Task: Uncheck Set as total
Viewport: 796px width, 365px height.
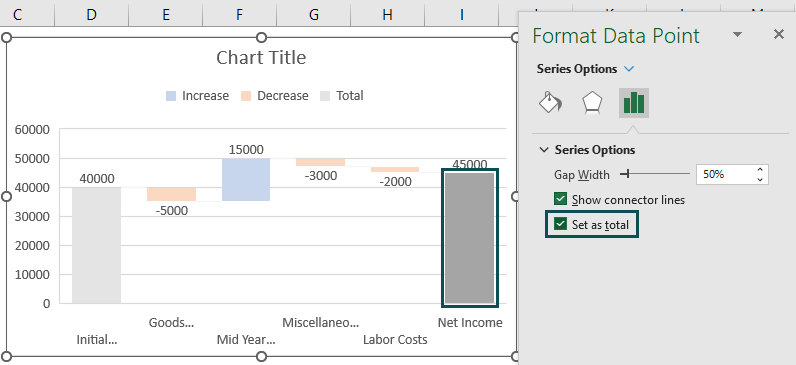Action: click(x=560, y=224)
